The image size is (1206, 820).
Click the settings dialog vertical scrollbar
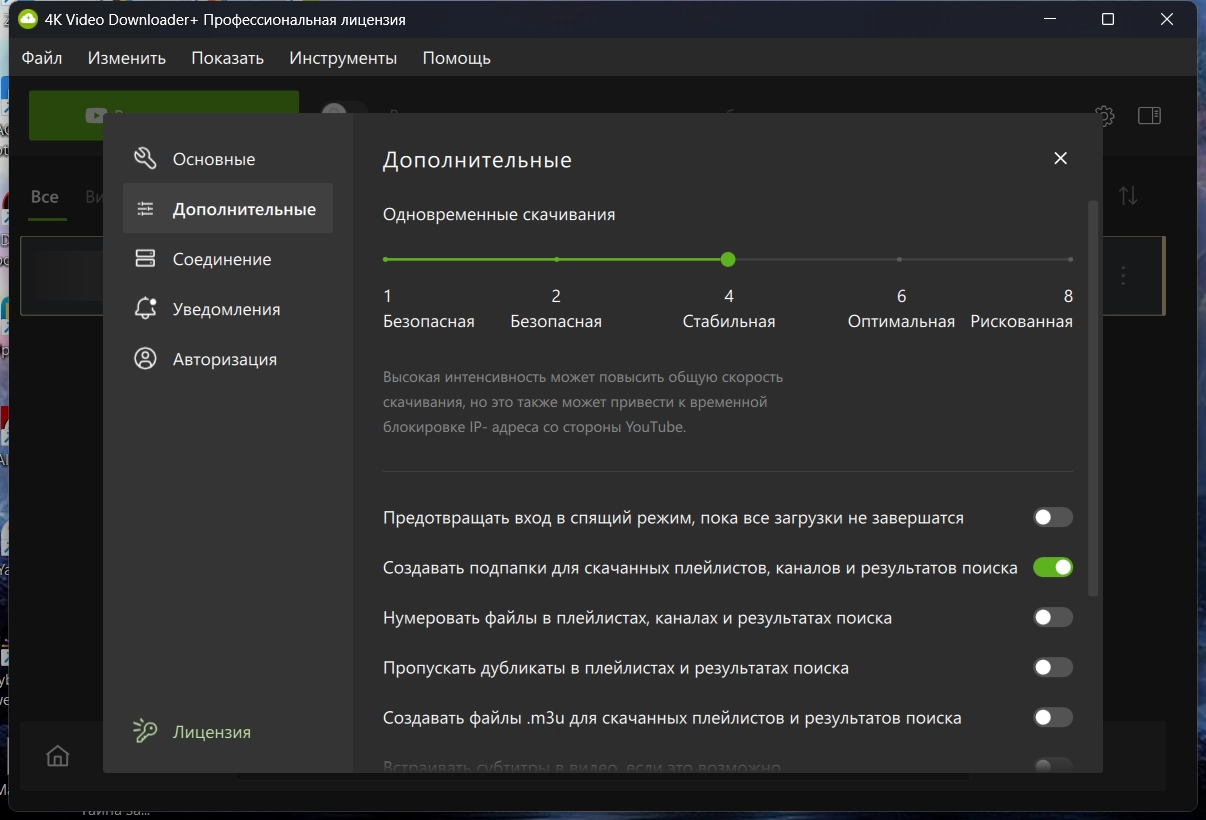1093,400
